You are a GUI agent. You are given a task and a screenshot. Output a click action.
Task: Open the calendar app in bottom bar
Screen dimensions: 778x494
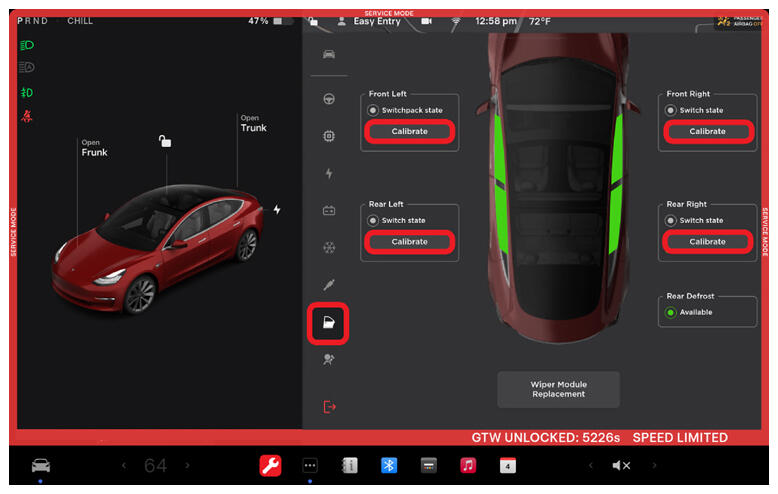coord(508,465)
